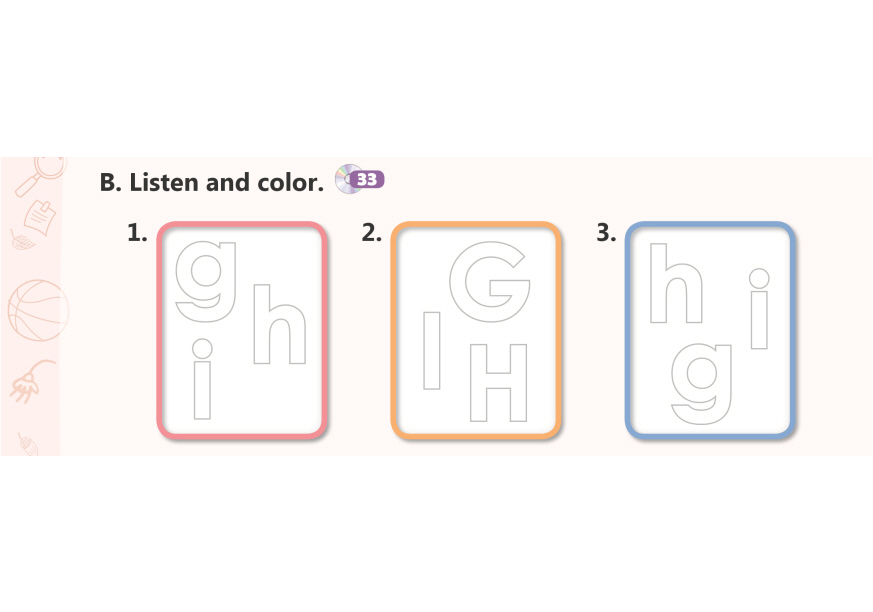Click the magnifying glass sidebar icon

[x=39, y=173]
